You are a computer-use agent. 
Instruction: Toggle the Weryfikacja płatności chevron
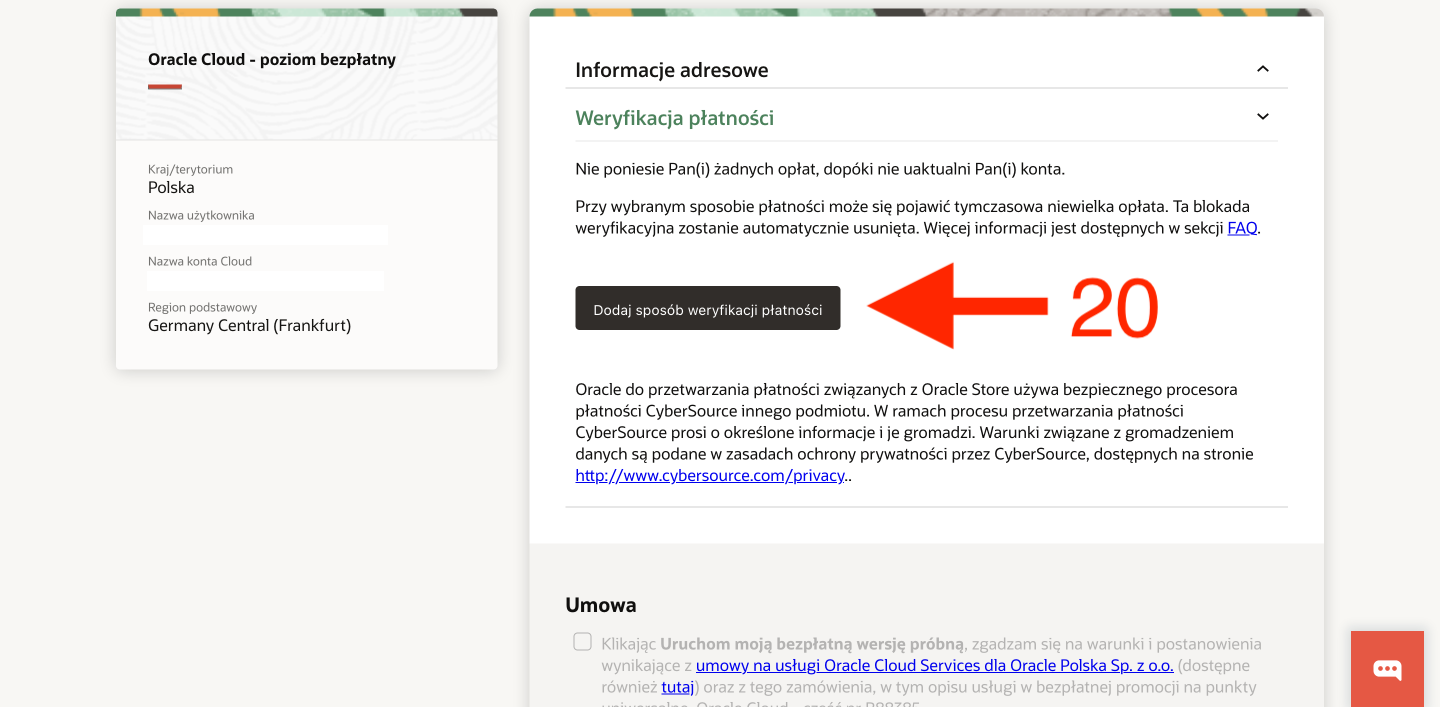[1262, 117]
